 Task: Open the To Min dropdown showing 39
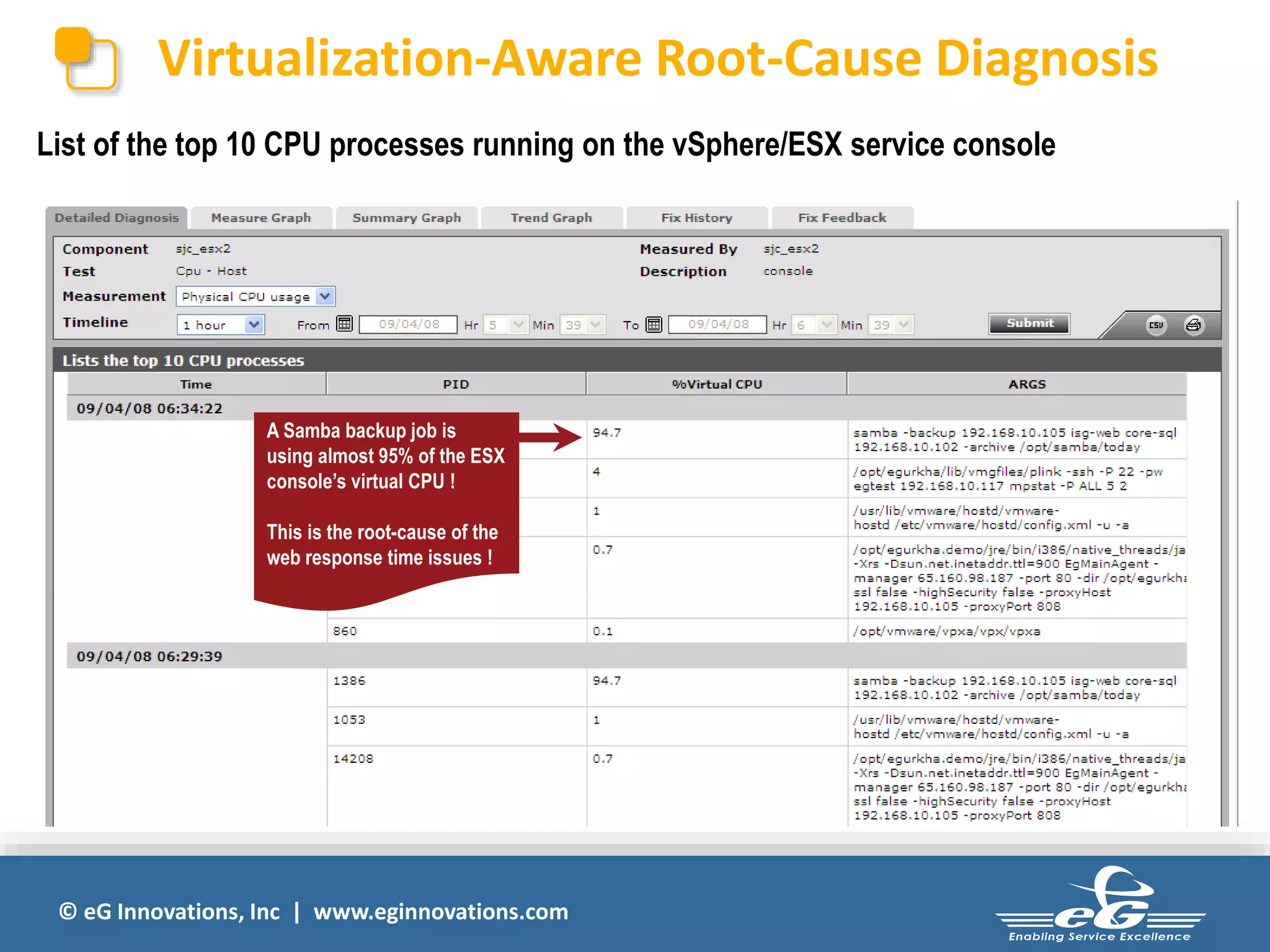tap(890, 325)
